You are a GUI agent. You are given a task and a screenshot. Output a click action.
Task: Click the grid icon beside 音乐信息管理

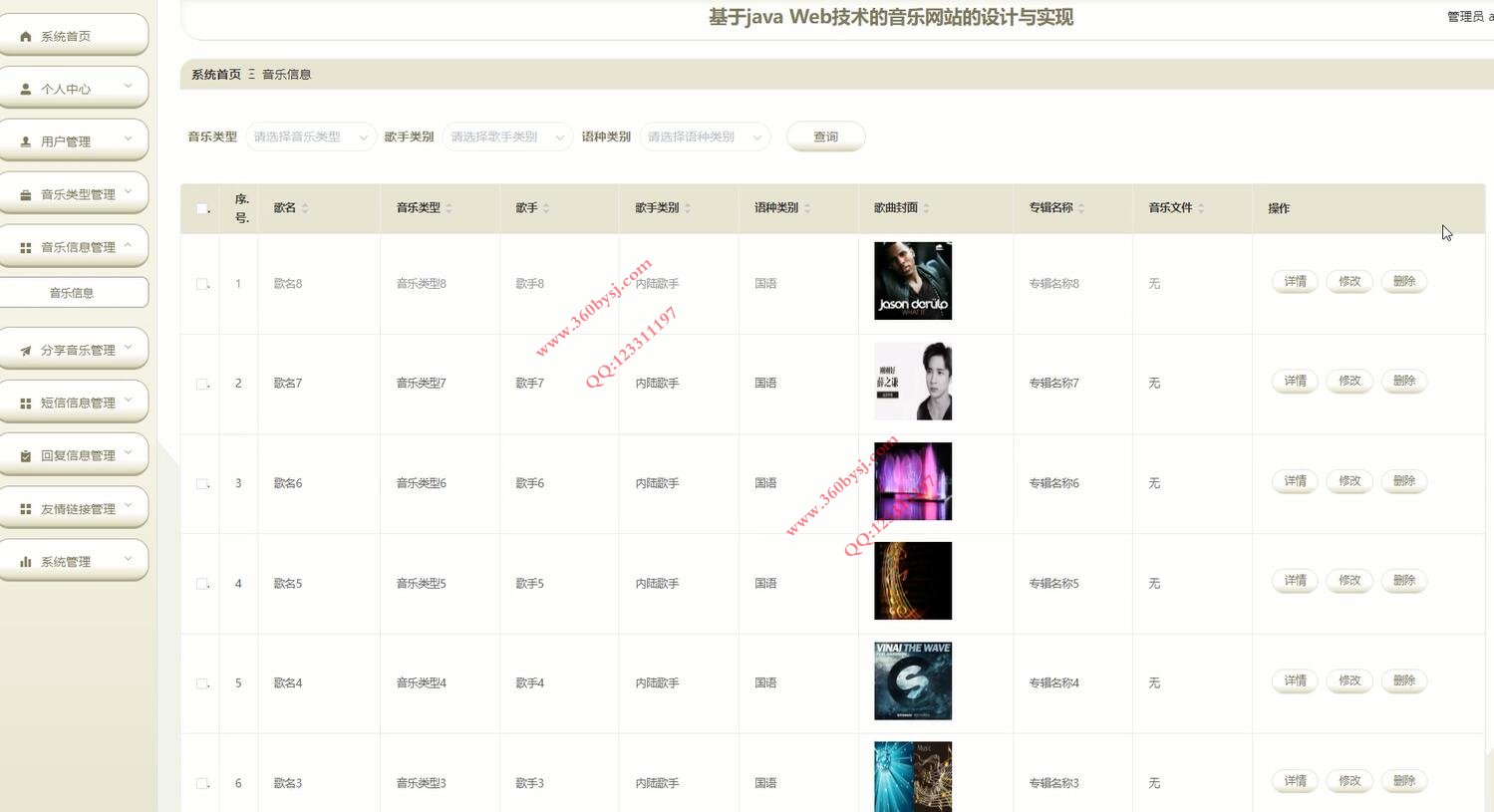pyautogui.click(x=26, y=247)
